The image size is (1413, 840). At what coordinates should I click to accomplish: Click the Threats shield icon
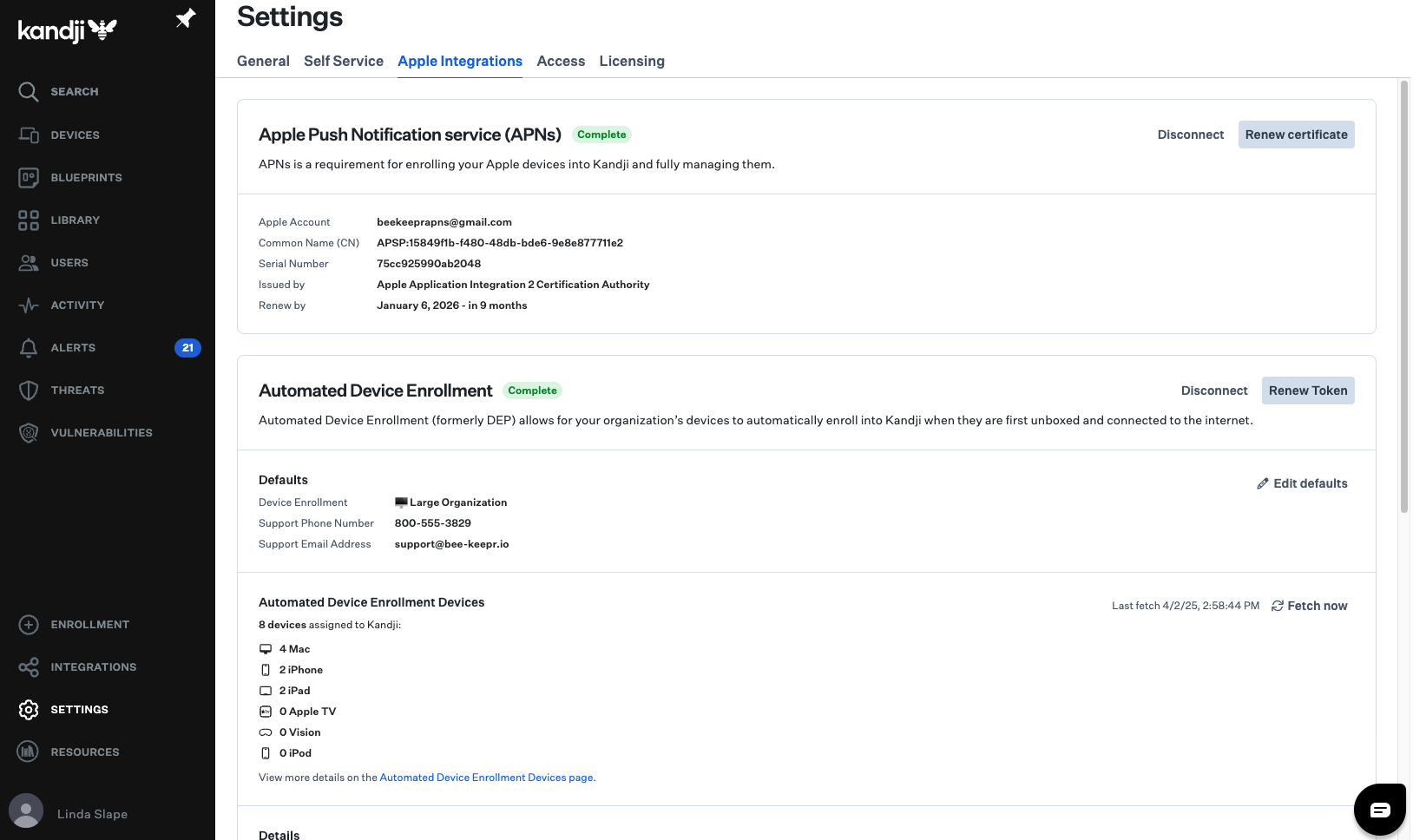(x=29, y=390)
